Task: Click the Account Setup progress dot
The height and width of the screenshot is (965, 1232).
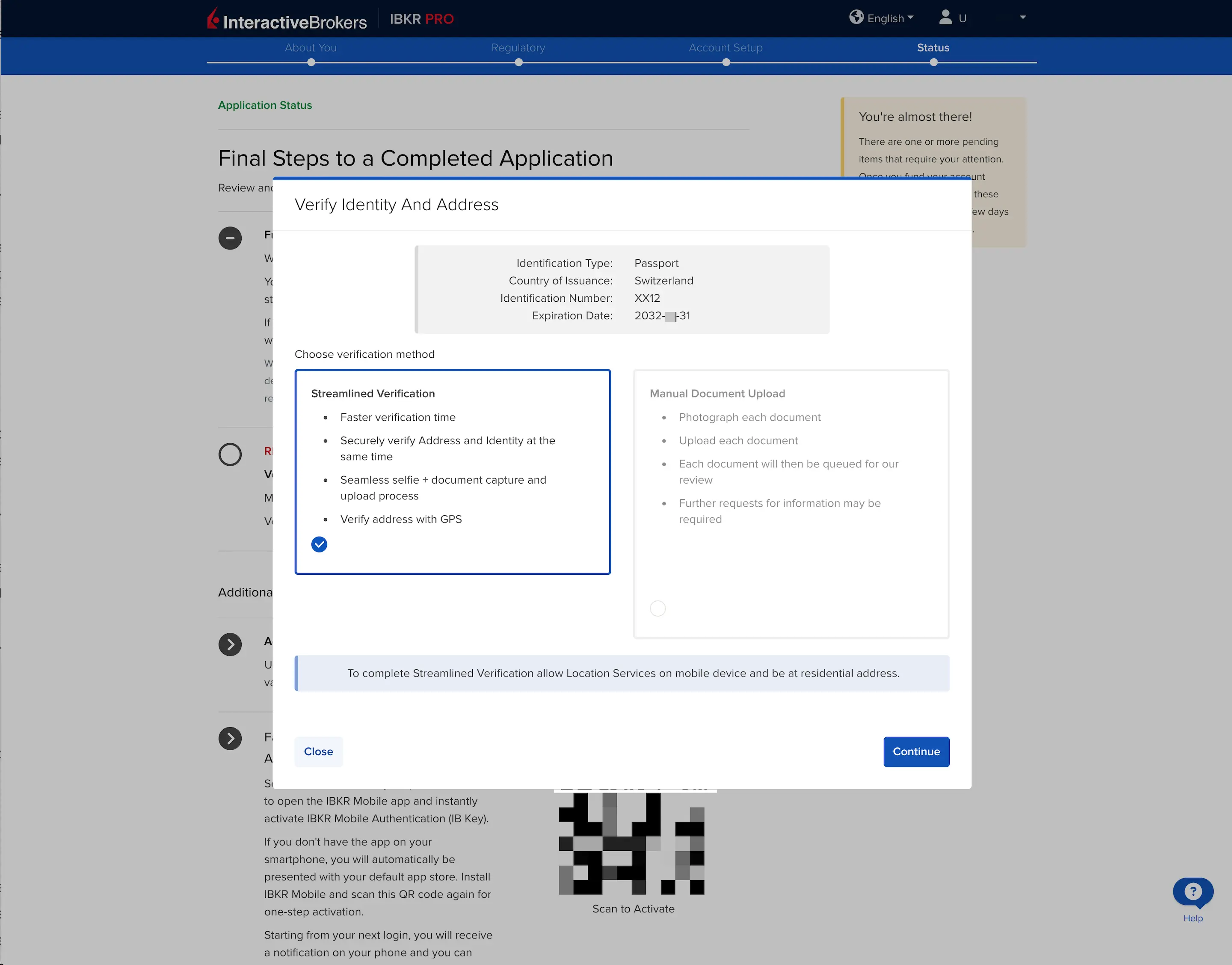Action: click(x=726, y=63)
